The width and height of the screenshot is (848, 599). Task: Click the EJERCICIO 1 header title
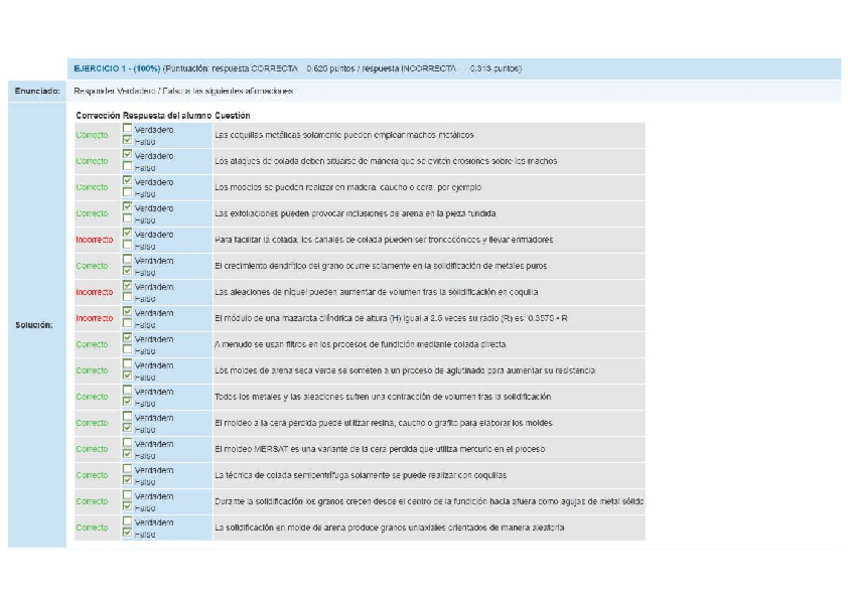(x=116, y=69)
